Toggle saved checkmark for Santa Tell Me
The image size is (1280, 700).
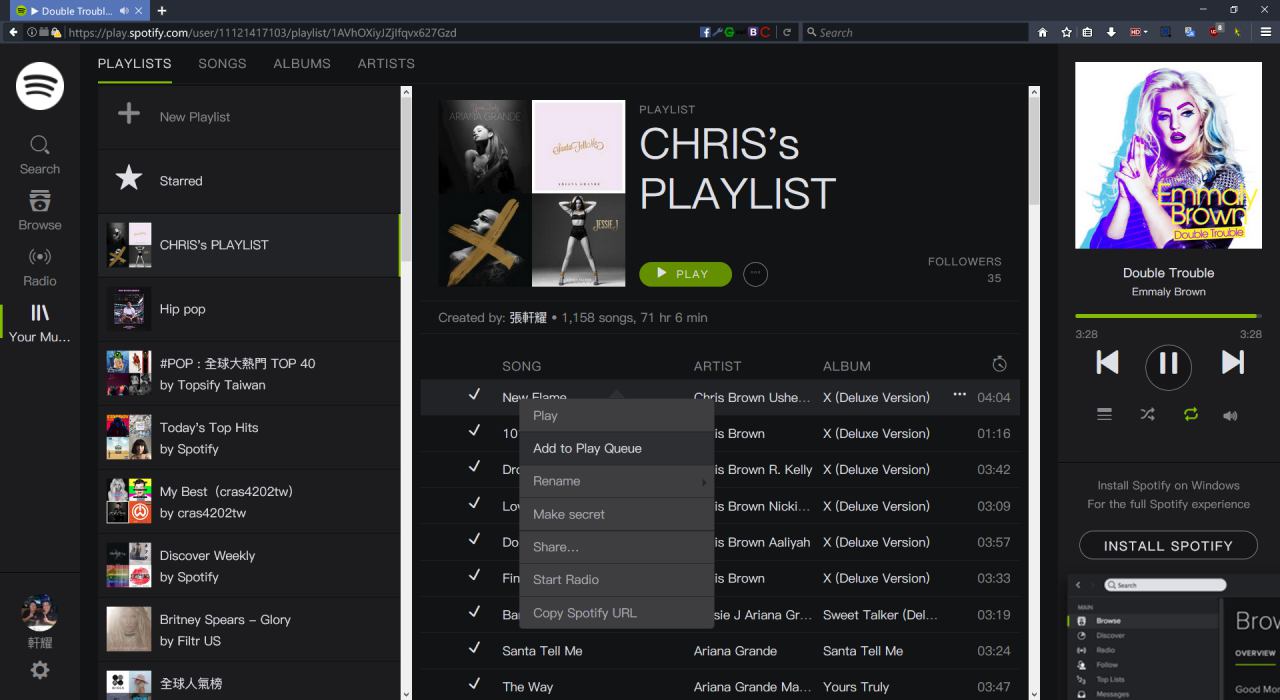(474, 648)
